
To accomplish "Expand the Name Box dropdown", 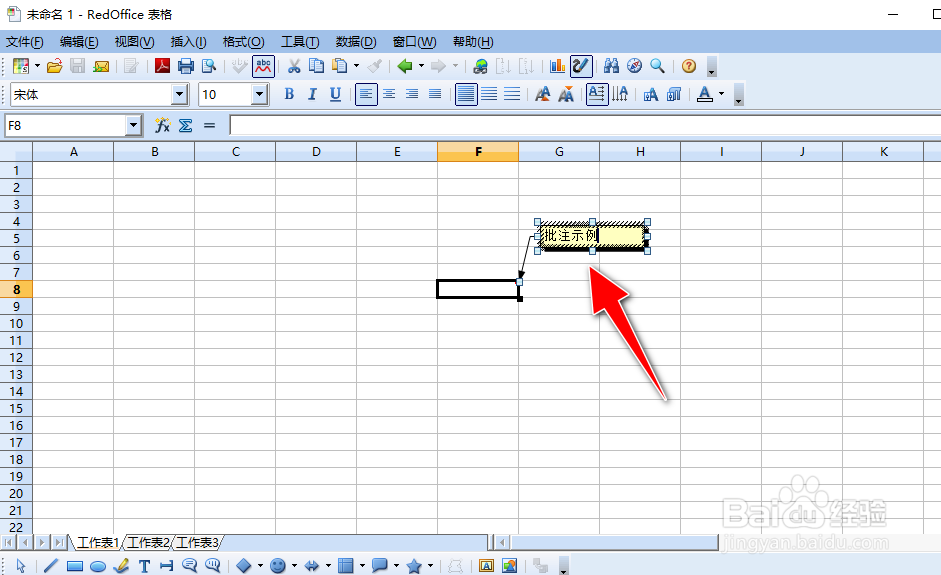I will 133,125.
